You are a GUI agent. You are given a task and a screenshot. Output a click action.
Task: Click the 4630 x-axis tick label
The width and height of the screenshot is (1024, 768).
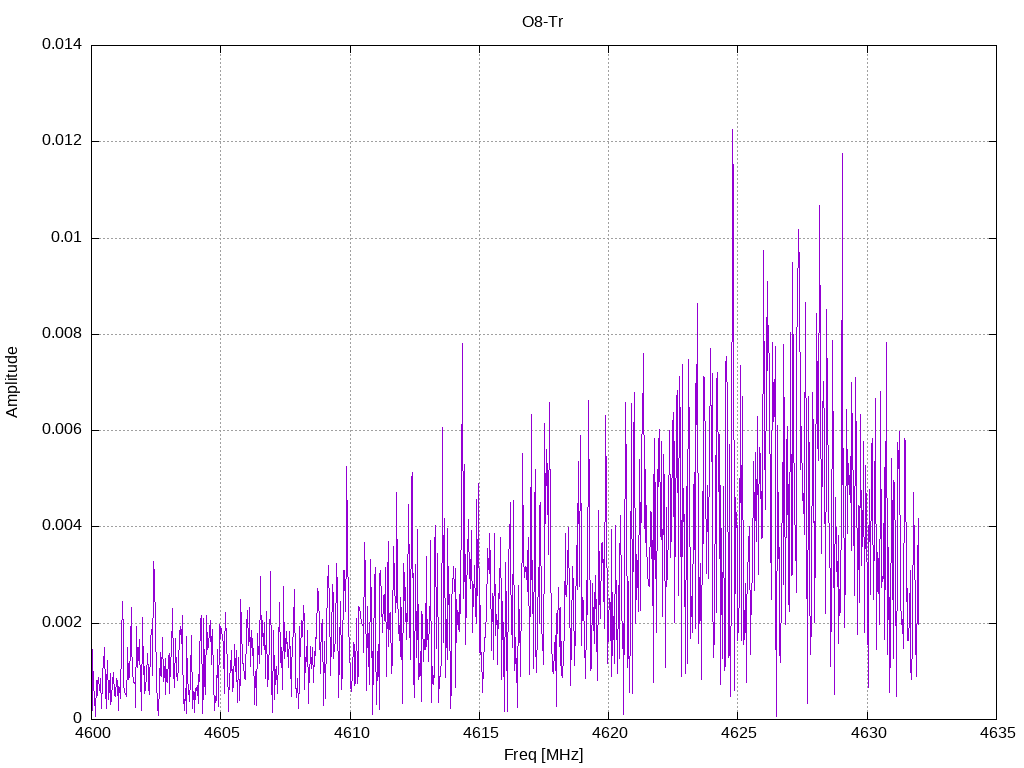click(x=867, y=733)
